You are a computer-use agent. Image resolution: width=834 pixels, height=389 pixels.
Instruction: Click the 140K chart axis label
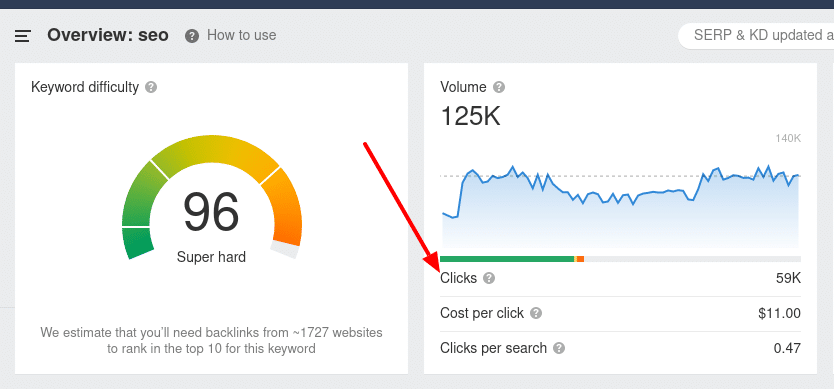pyautogui.click(x=788, y=139)
